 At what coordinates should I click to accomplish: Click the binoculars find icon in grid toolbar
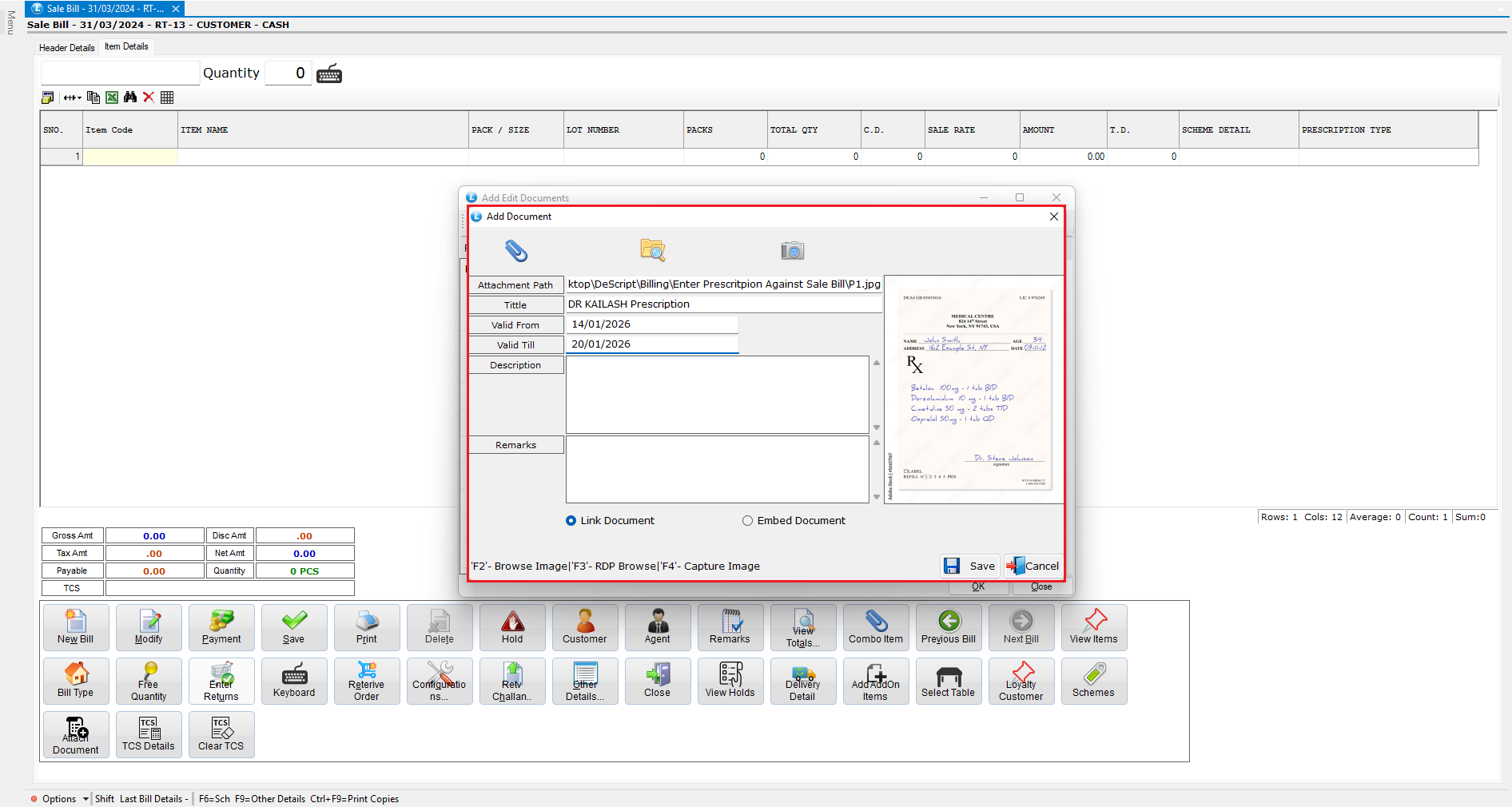tap(130, 97)
